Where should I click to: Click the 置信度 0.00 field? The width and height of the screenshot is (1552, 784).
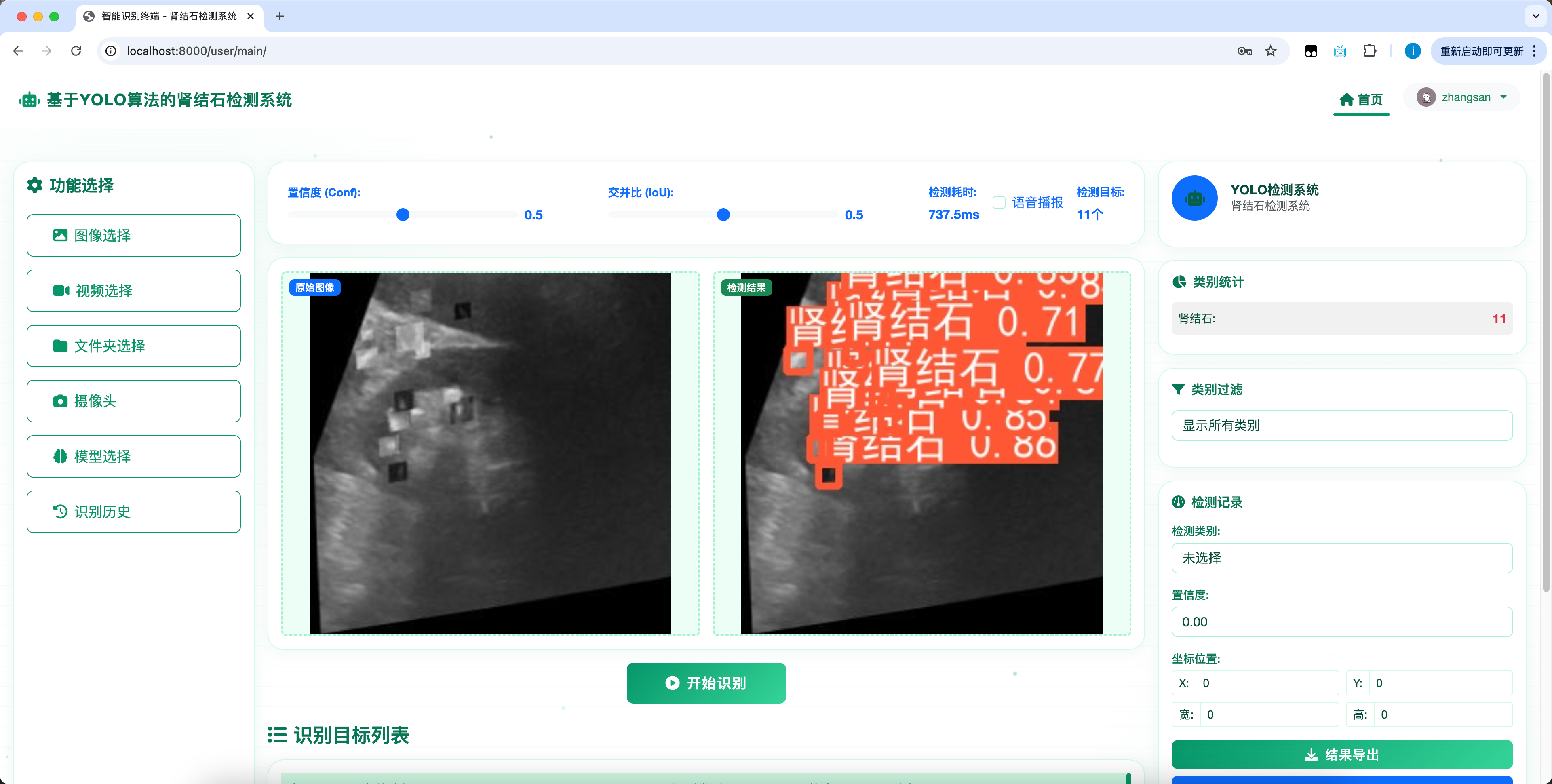click(x=1342, y=622)
